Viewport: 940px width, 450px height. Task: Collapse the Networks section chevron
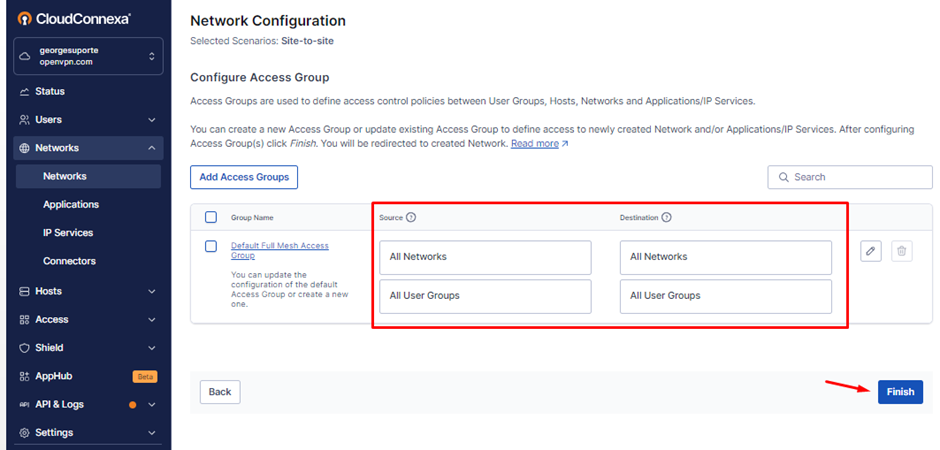click(152, 148)
